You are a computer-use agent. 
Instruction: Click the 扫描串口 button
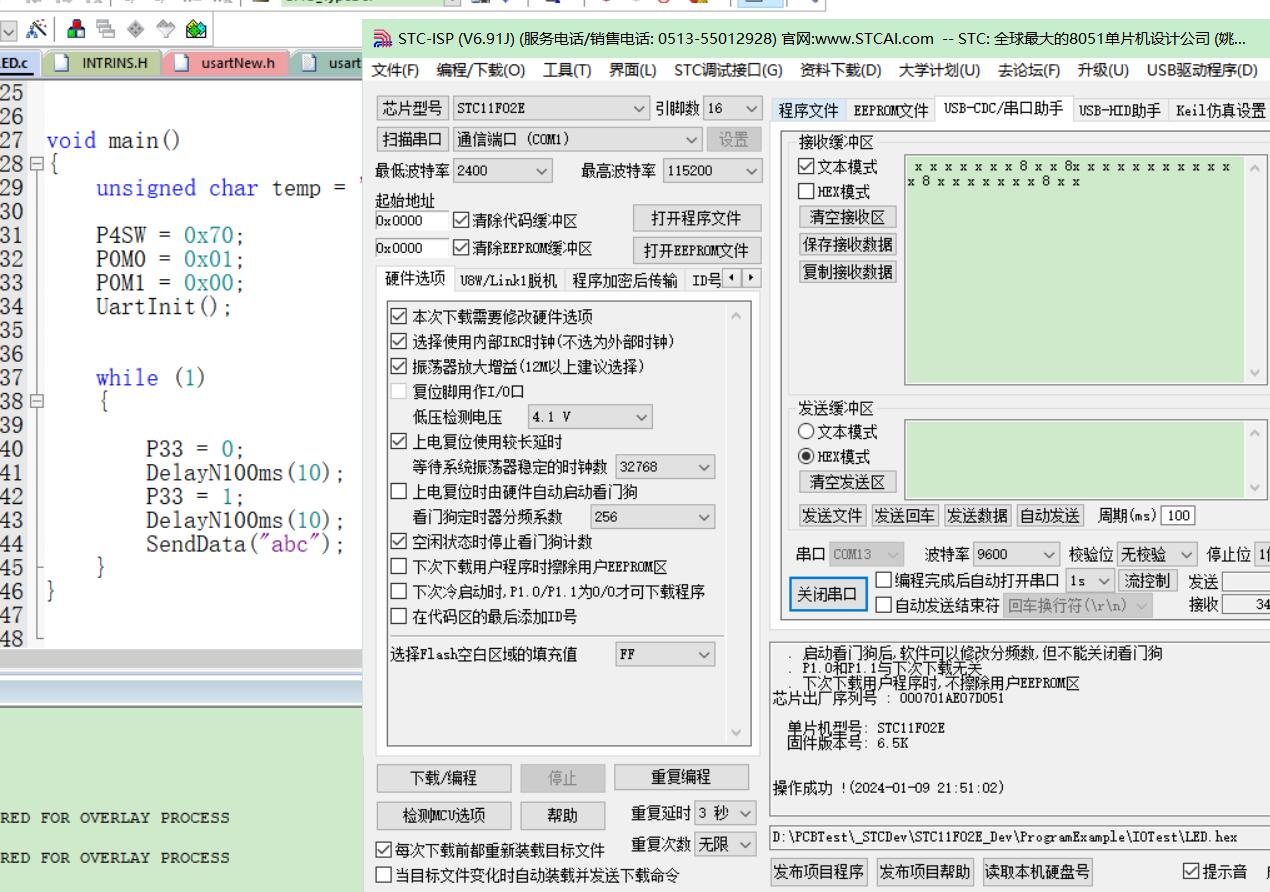(412, 140)
